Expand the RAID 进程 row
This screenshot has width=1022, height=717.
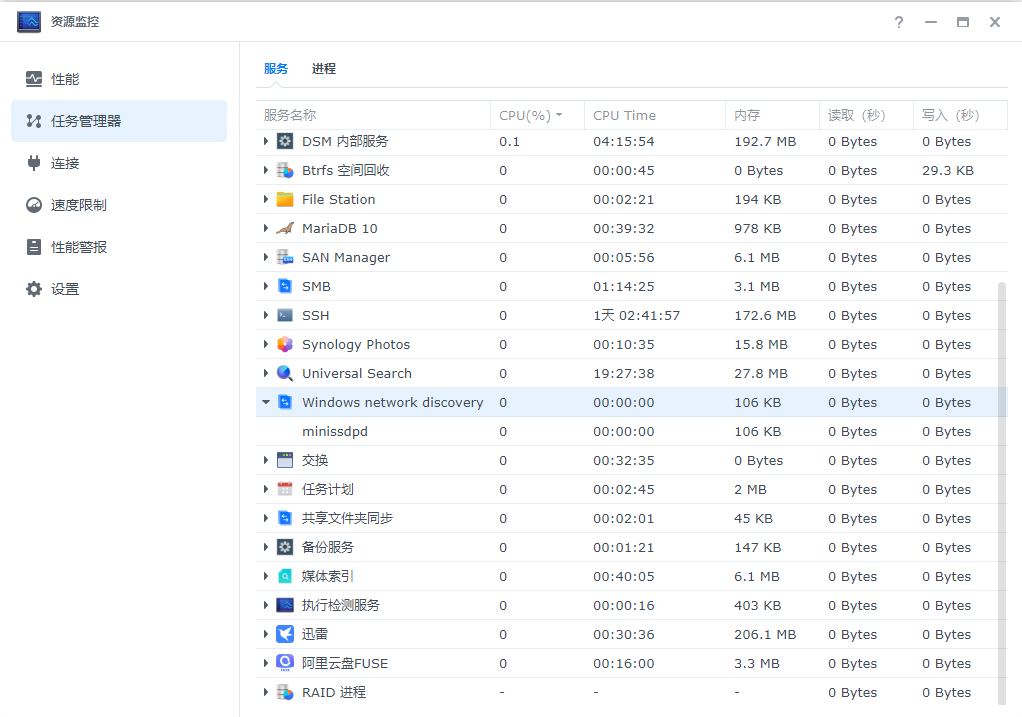coord(266,692)
